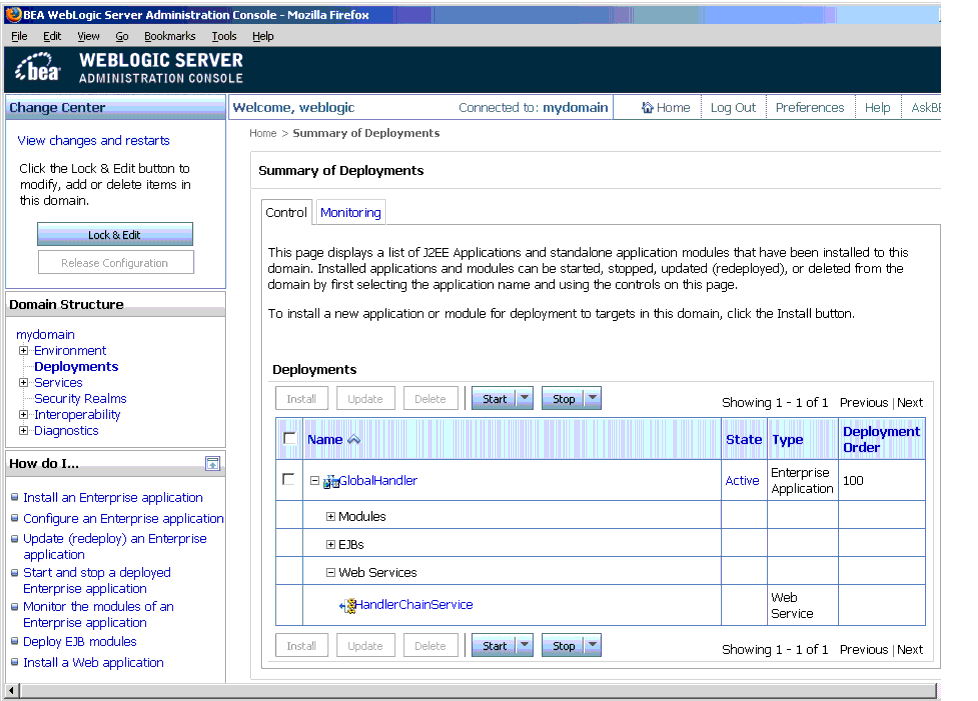Screen dimensions: 978x701
Task: Sort by the Type column header
Action: (x=787, y=439)
